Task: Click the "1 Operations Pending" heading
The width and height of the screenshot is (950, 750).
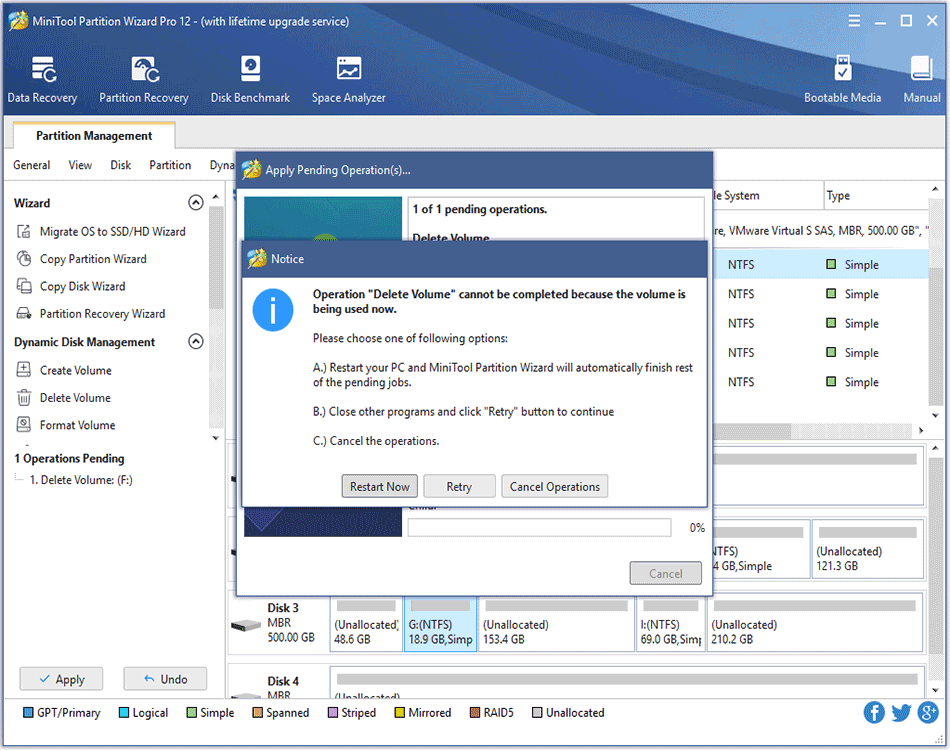Action: click(x=69, y=458)
